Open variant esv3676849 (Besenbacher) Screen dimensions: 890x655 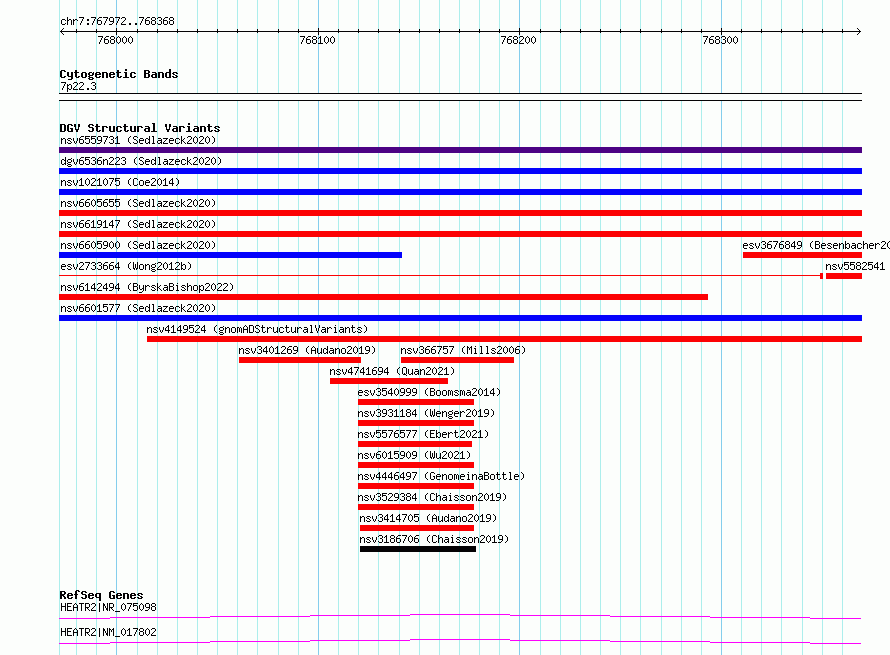tap(816, 245)
